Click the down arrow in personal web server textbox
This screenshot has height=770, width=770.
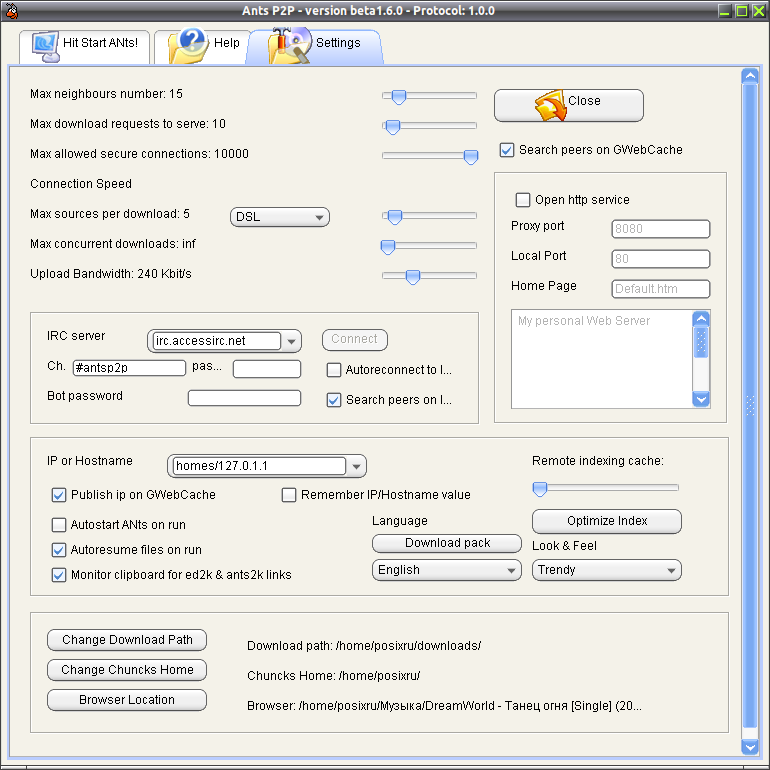701,399
